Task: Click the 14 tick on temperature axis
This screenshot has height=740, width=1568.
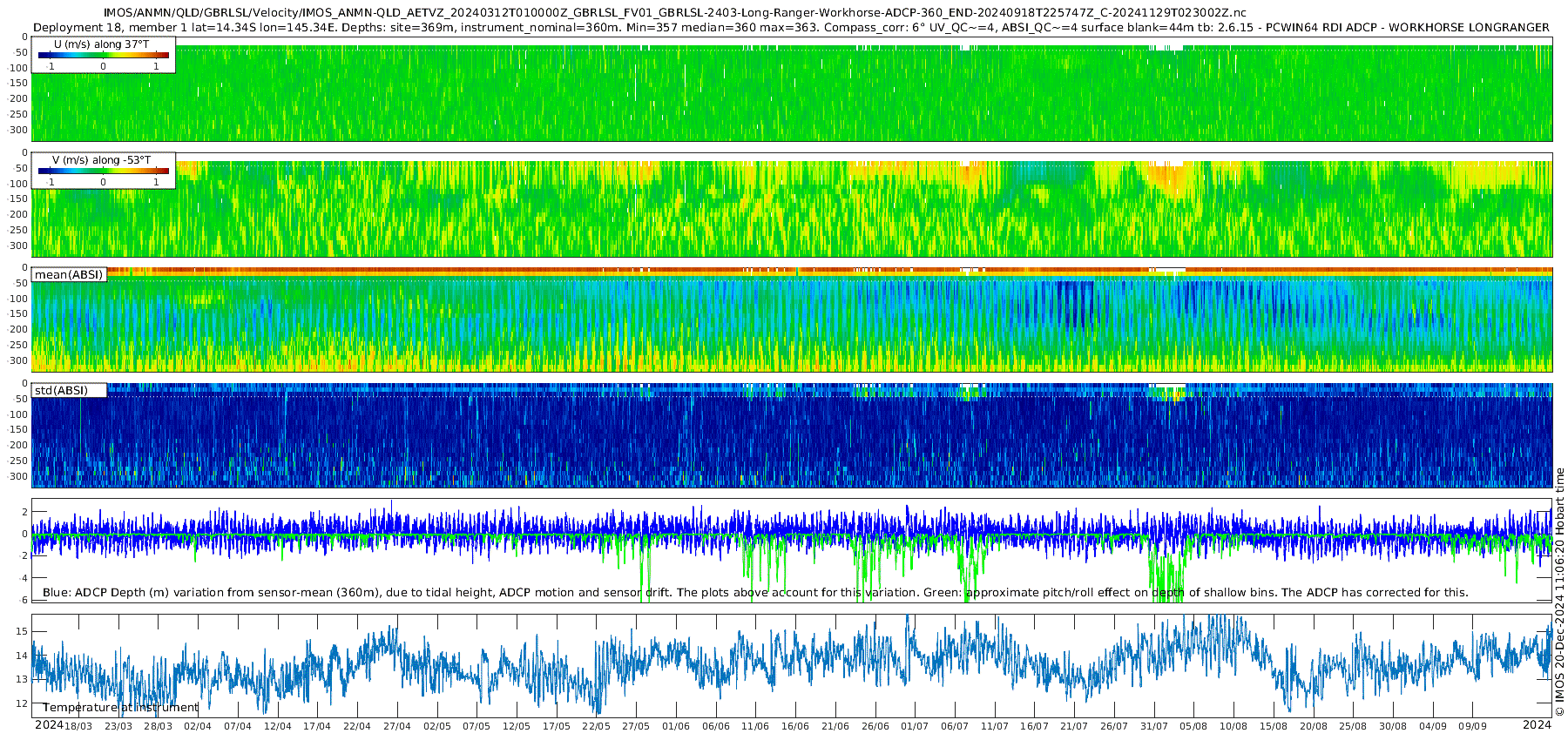Action: click(23, 656)
